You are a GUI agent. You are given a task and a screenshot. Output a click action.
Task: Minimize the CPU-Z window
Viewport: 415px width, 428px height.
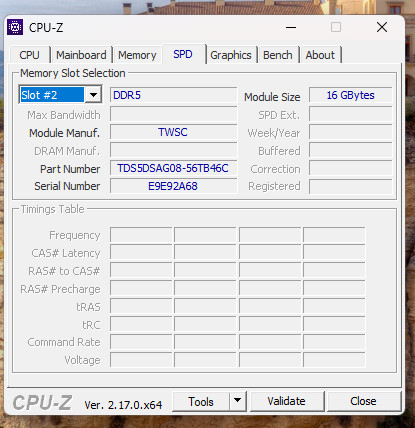(x=291, y=27)
